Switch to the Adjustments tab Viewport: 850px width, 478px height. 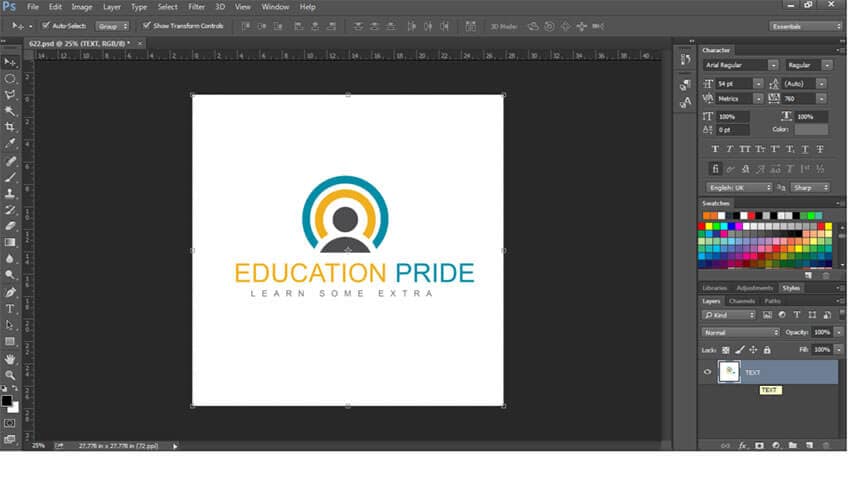tap(754, 288)
